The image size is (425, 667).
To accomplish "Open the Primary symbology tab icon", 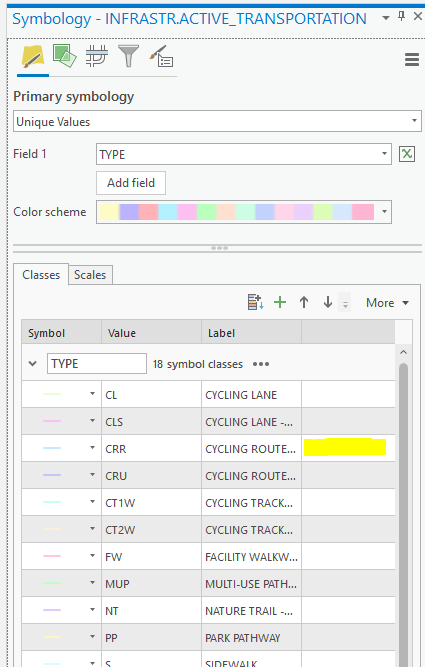I will (33, 57).
